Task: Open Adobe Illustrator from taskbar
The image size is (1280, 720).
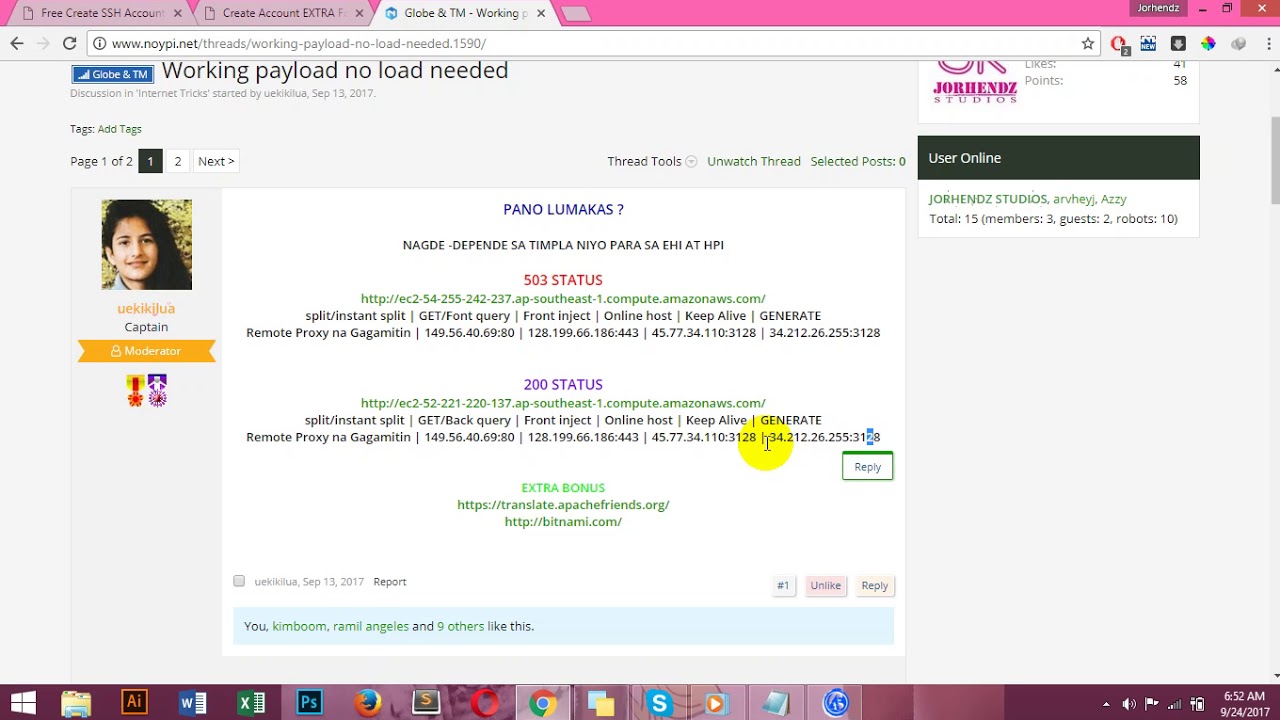Action: coord(133,702)
